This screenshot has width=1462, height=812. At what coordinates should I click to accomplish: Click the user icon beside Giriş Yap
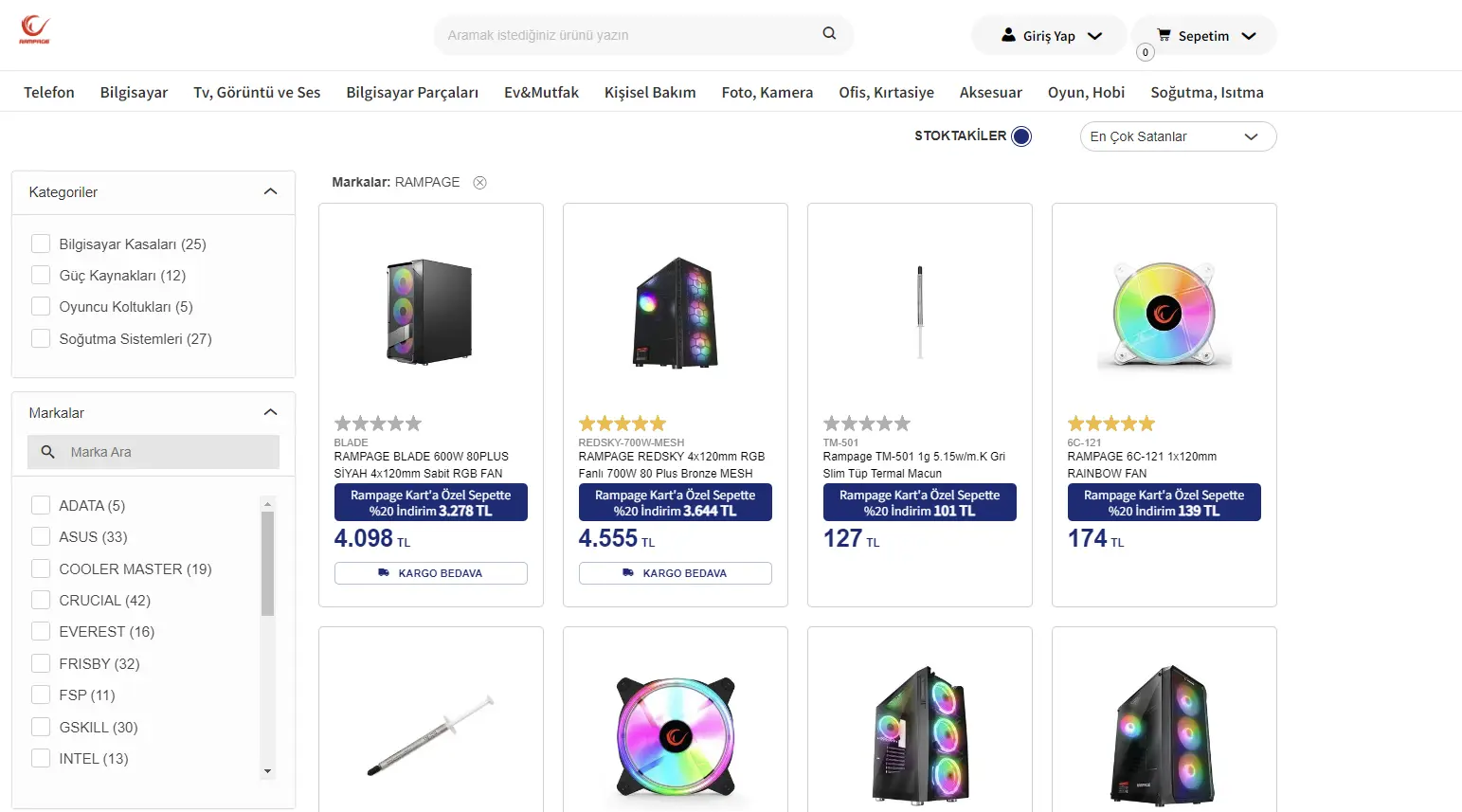1008,35
